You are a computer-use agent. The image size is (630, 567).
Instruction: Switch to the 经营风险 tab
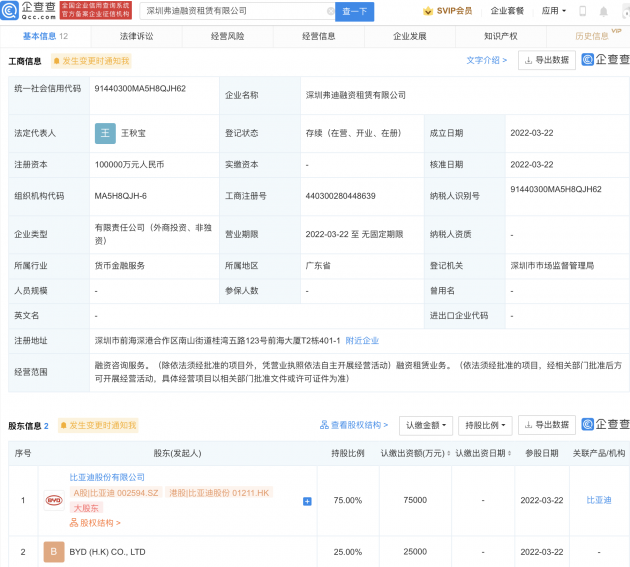[227, 36]
